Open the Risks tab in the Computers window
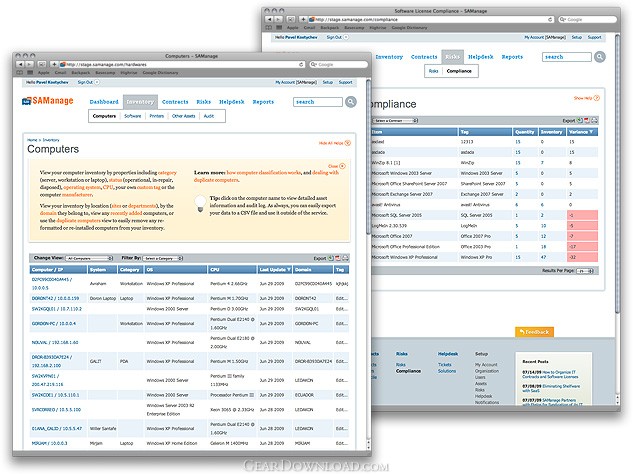The image size is (633, 474). click(204, 102)
